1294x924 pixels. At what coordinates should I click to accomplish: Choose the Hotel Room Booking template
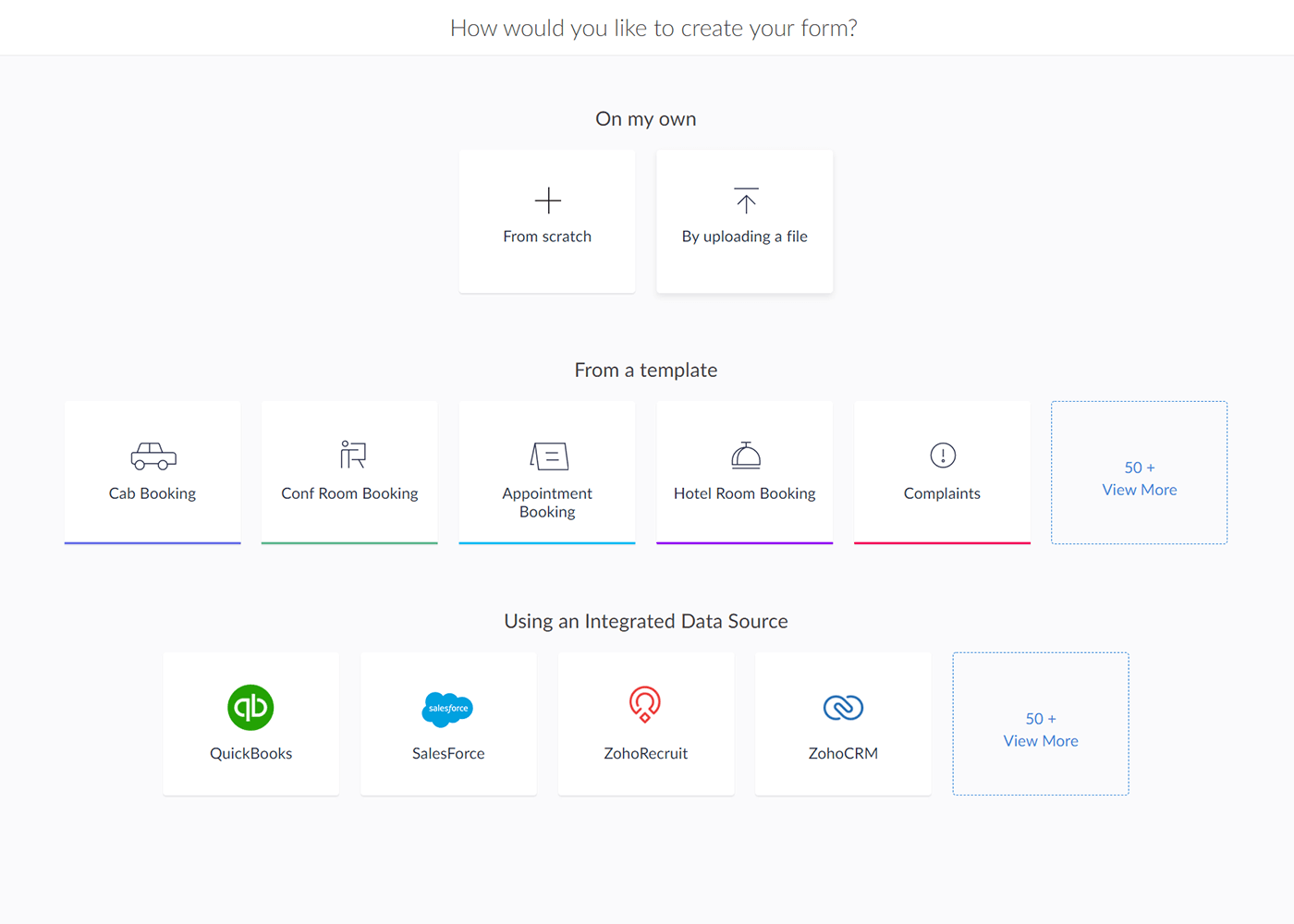[x=745, y=472]
